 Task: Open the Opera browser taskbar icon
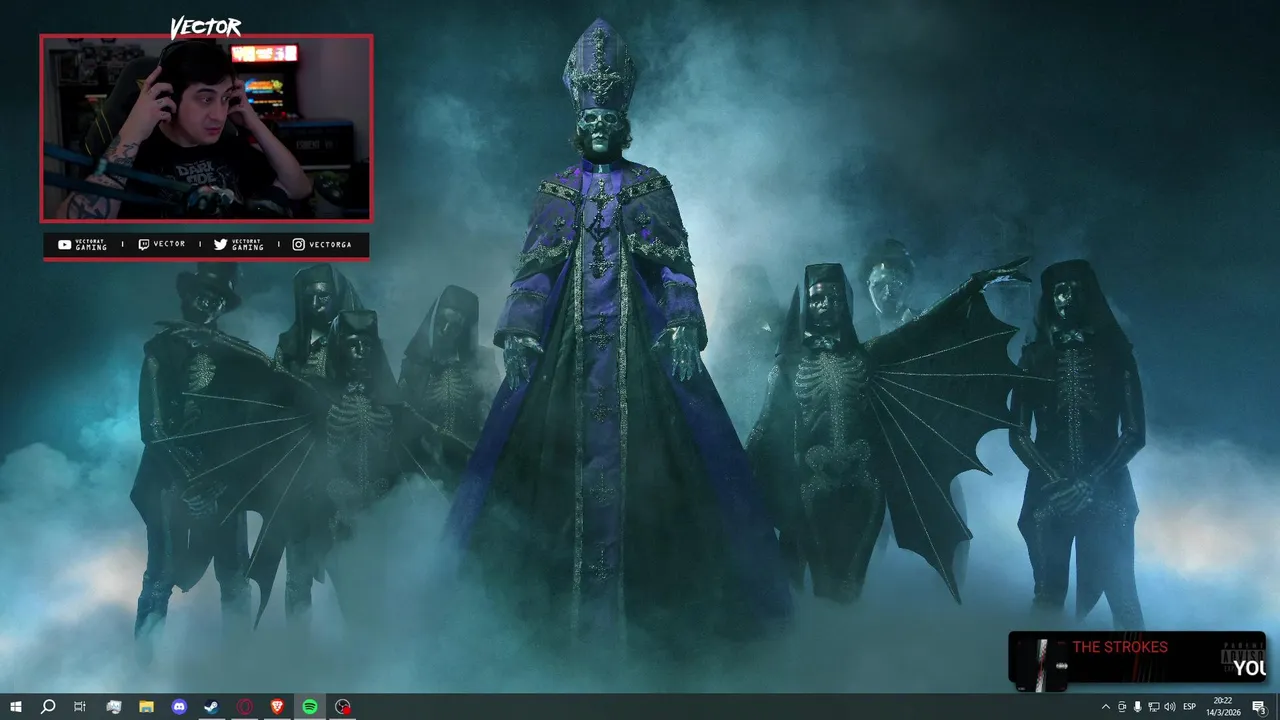point(245,707)
